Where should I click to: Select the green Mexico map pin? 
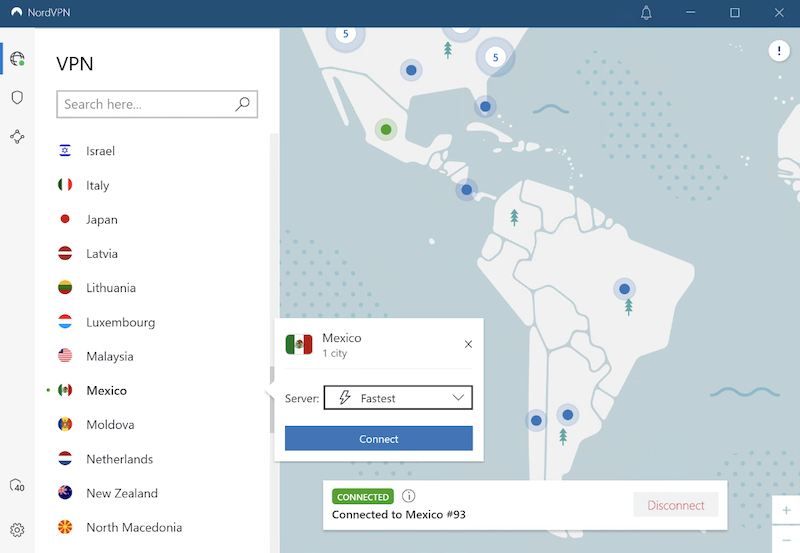(x=386, y=130)
